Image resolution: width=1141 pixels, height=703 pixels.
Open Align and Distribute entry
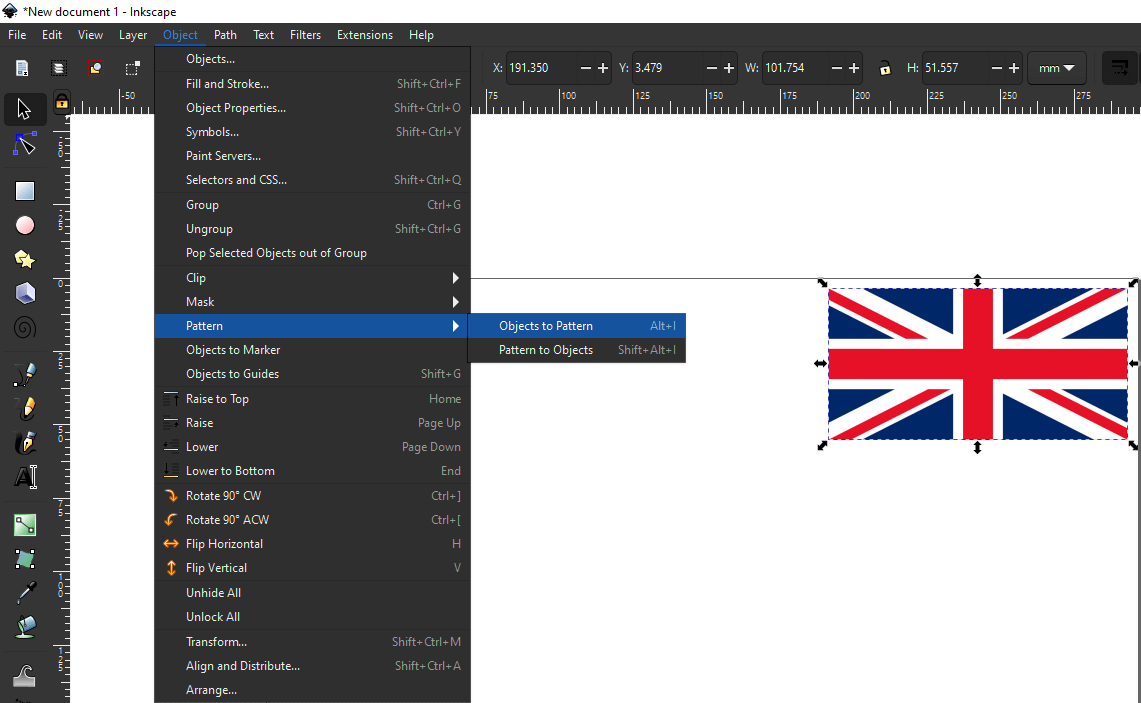(313, 666)
